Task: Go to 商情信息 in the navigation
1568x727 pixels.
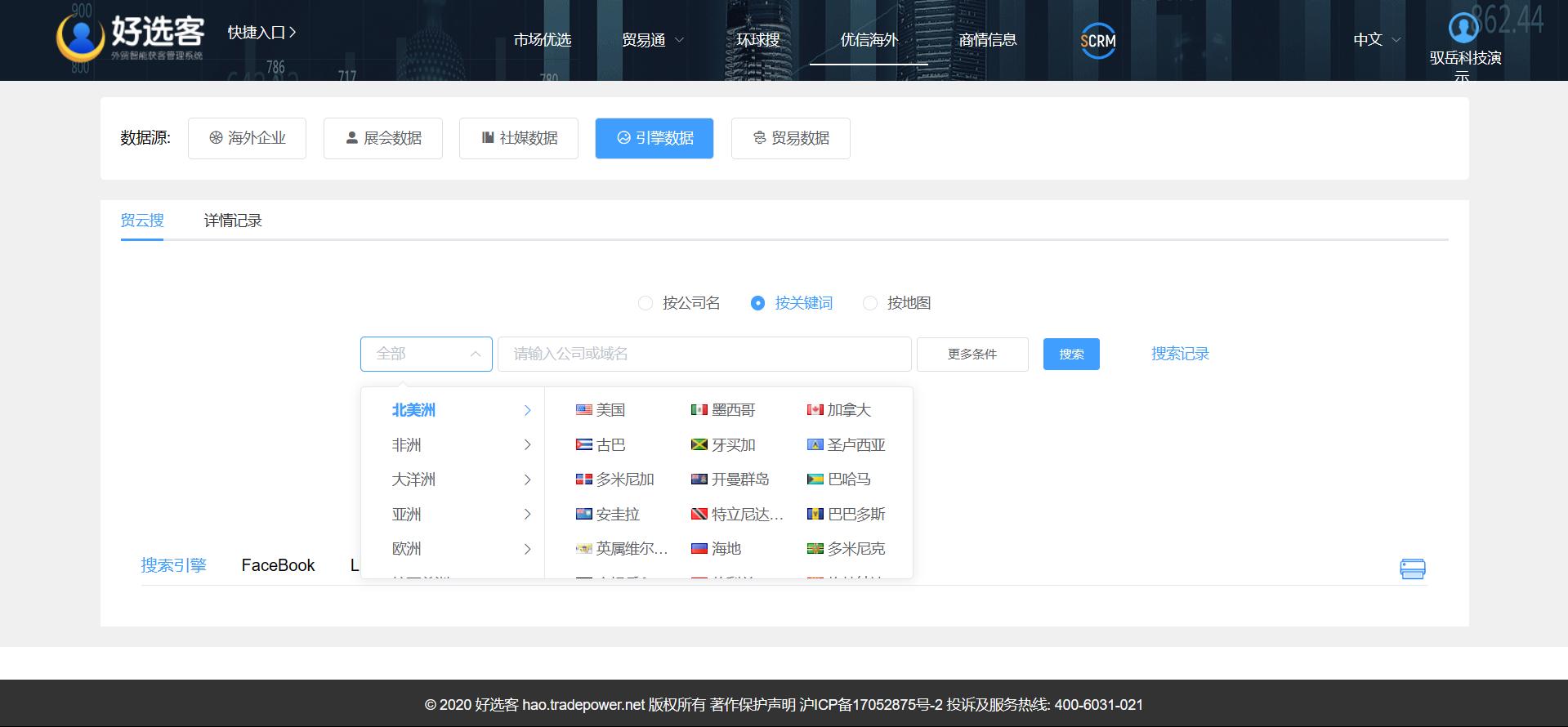Action: (987, 40)
